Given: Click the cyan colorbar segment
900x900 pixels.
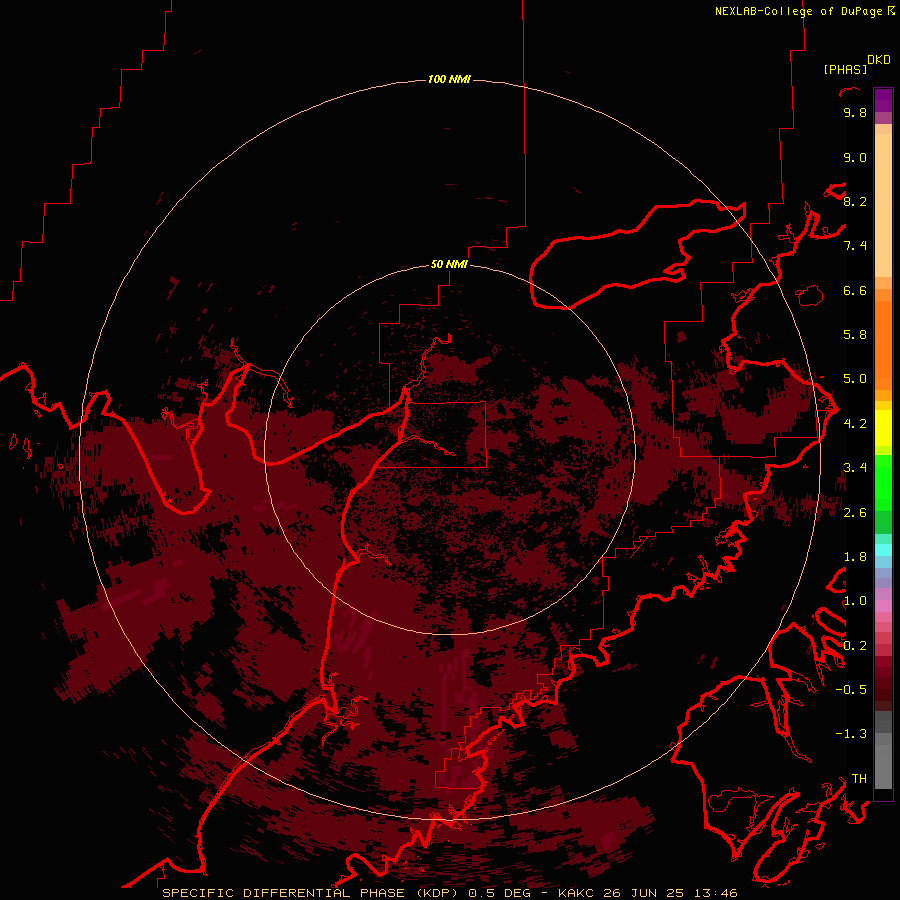Looking at the screenshot, I should click(883, 550).
